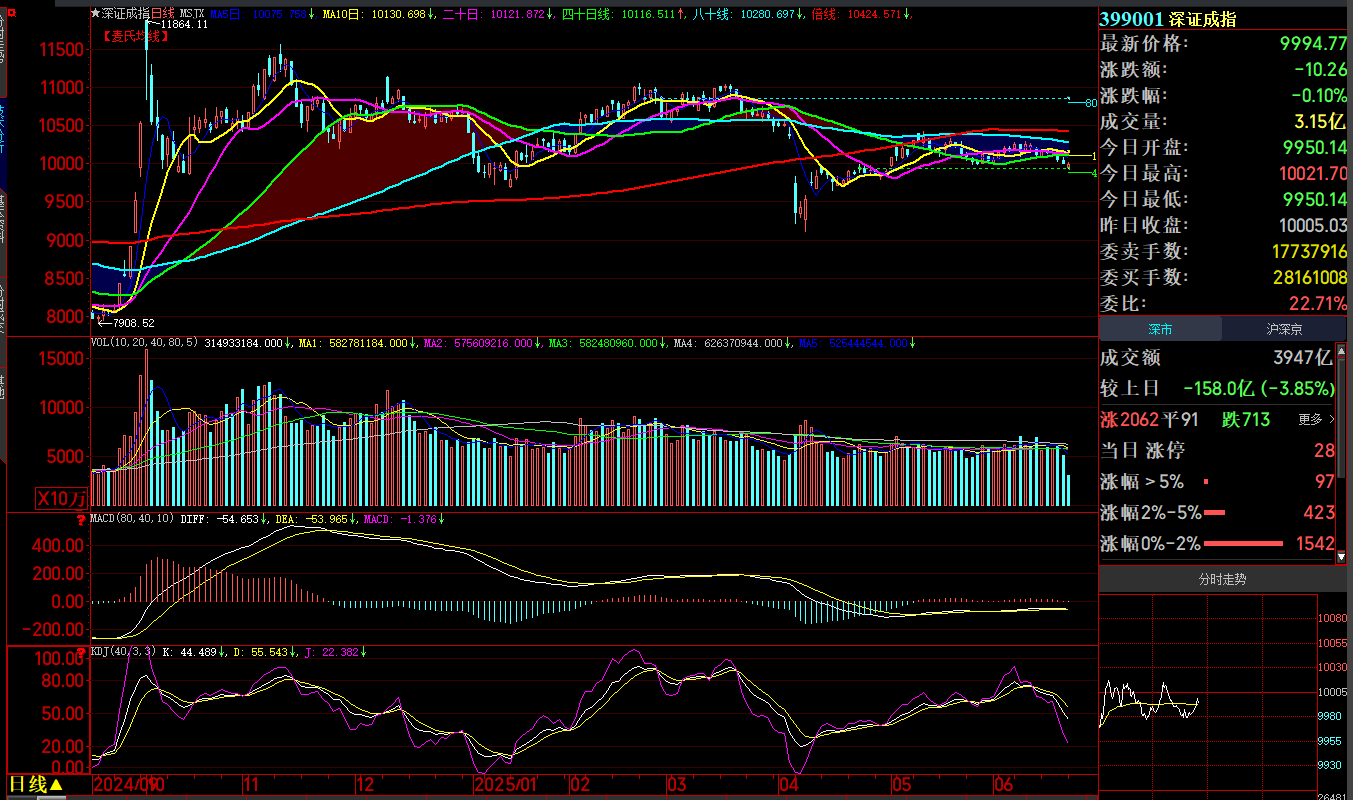Click the red question mark beside MACD
This screenshot has height=800, width=1353.
[x=81, y=520]
